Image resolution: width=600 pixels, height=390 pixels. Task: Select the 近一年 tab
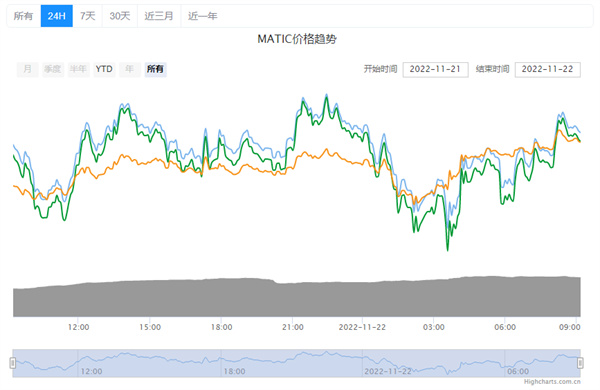pyautogui.click(x=202, y=16)
